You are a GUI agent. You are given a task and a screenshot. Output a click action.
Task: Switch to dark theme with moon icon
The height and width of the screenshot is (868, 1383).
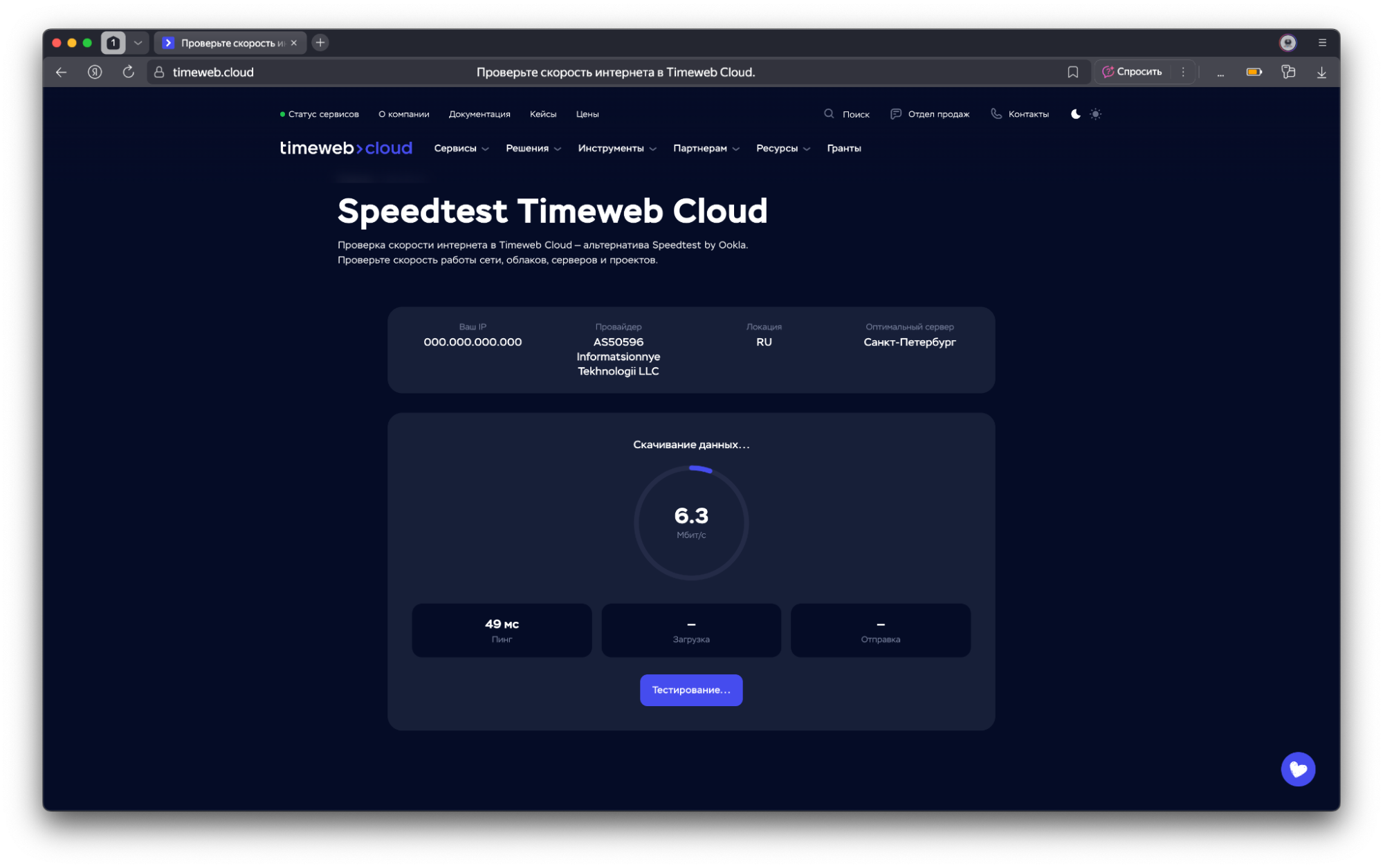(x=1076, y=114)
